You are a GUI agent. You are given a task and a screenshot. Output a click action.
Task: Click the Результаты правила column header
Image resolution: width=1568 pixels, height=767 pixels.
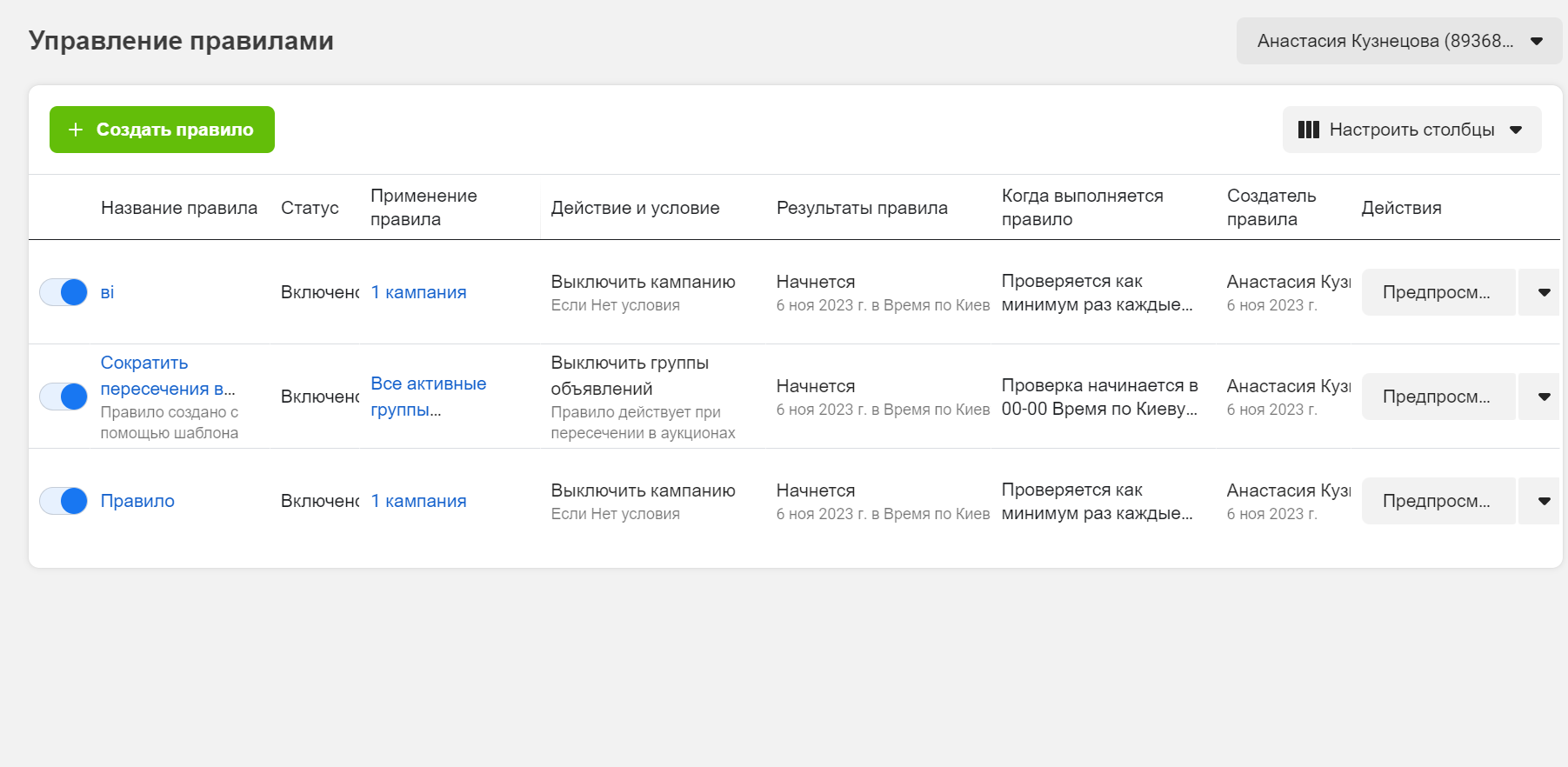(x=862, y=208)
